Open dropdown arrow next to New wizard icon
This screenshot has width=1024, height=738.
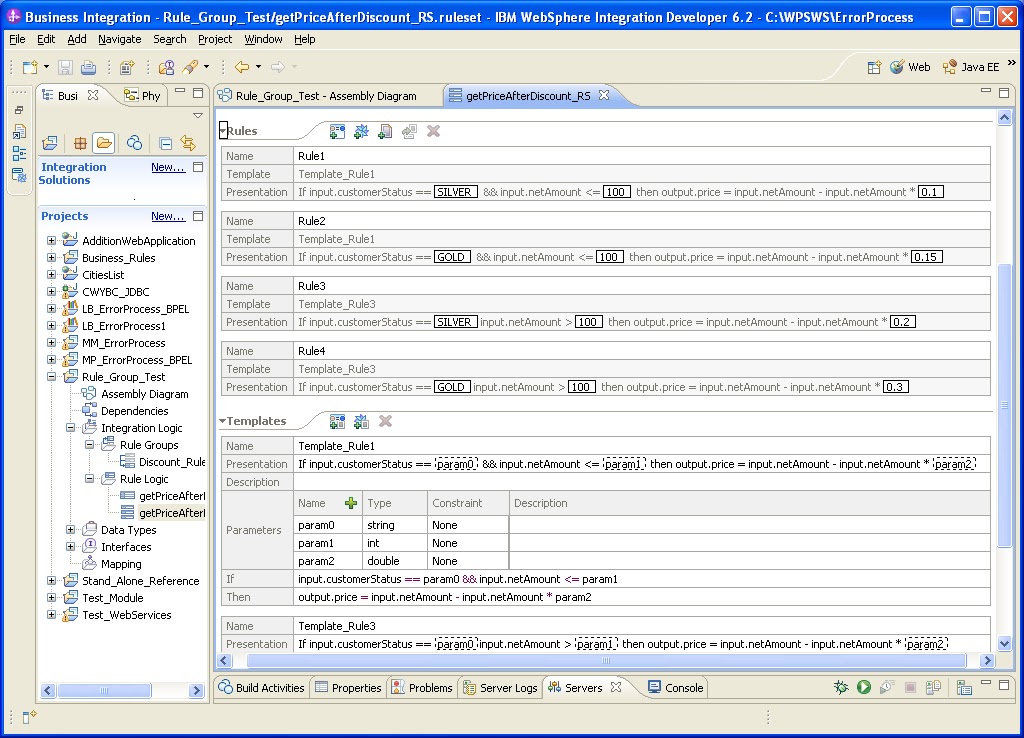tap(46, 67)
